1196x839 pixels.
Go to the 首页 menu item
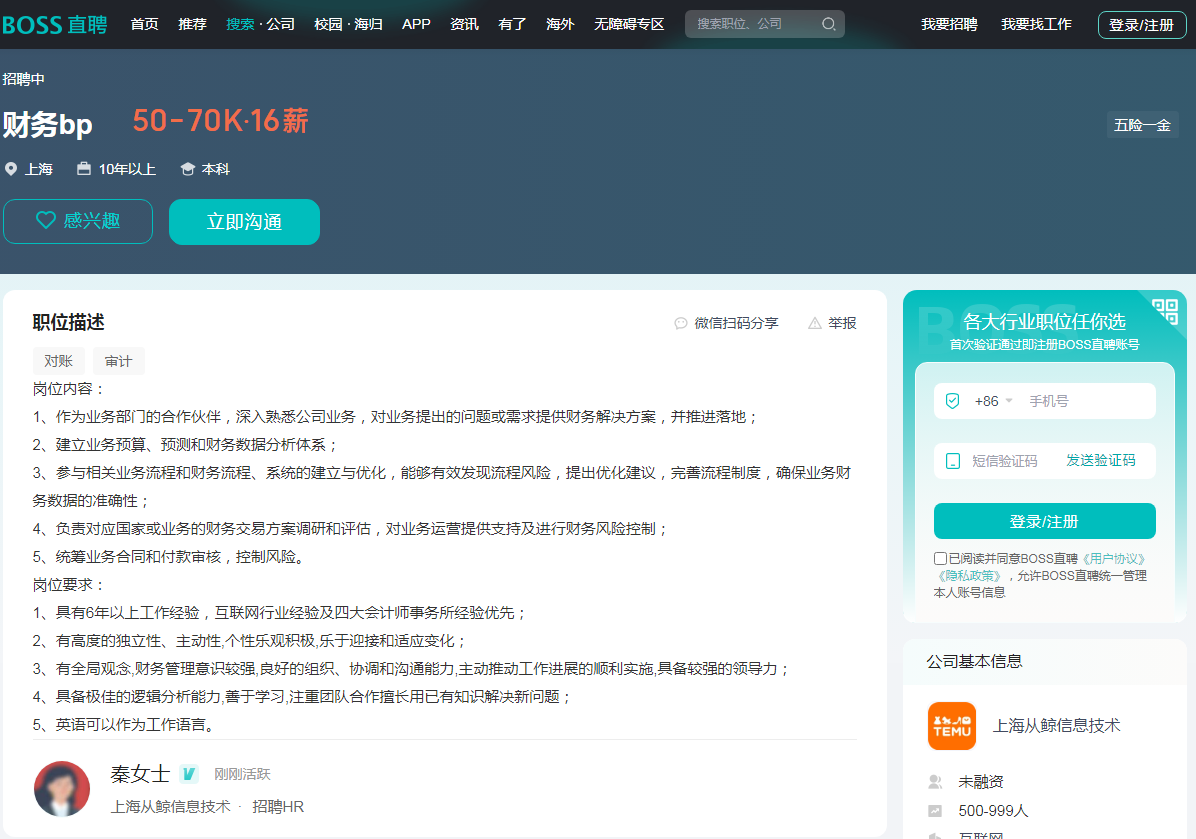(143, 24)
